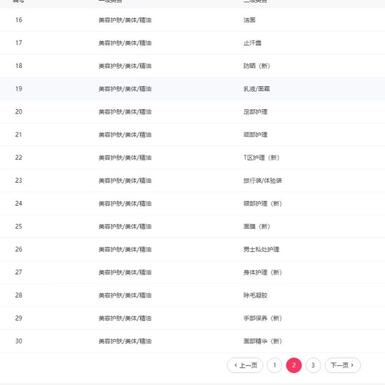The image size is (385, 385).
Task: Click row 24 second-level category entry
Action: [263, 204]
